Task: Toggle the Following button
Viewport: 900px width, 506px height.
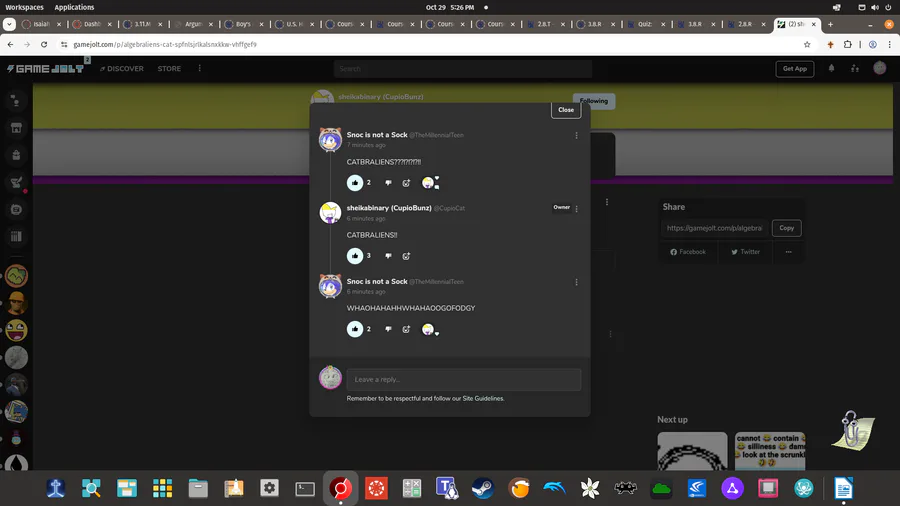Action: 594,101
